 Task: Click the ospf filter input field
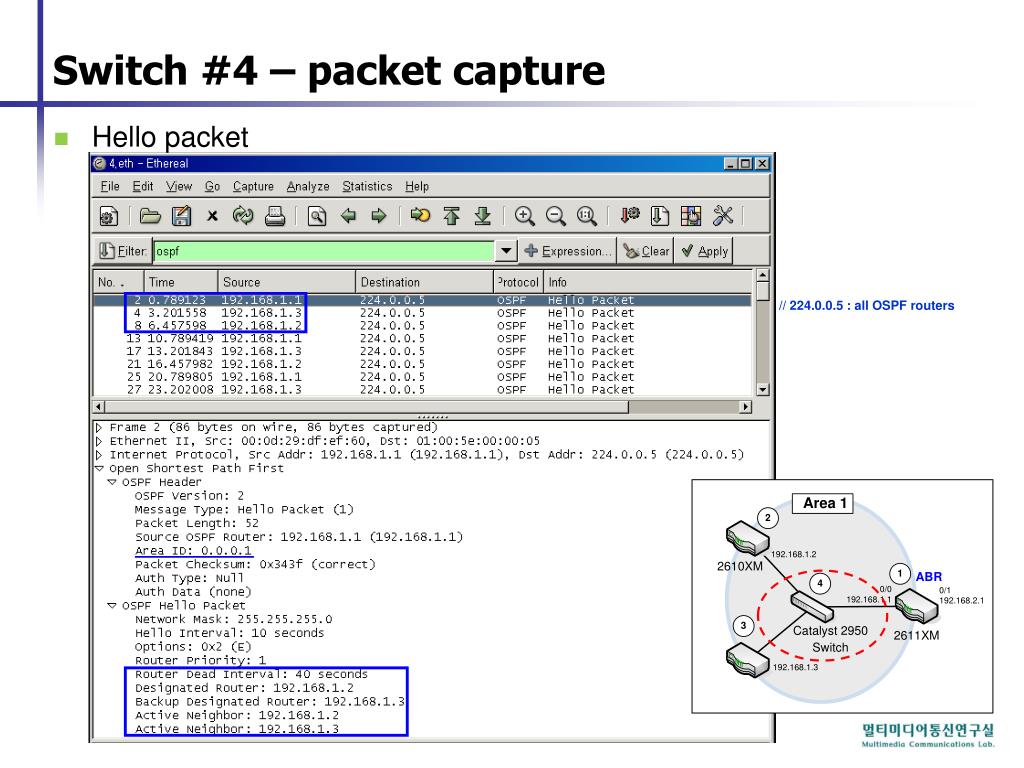click(324, 251)
